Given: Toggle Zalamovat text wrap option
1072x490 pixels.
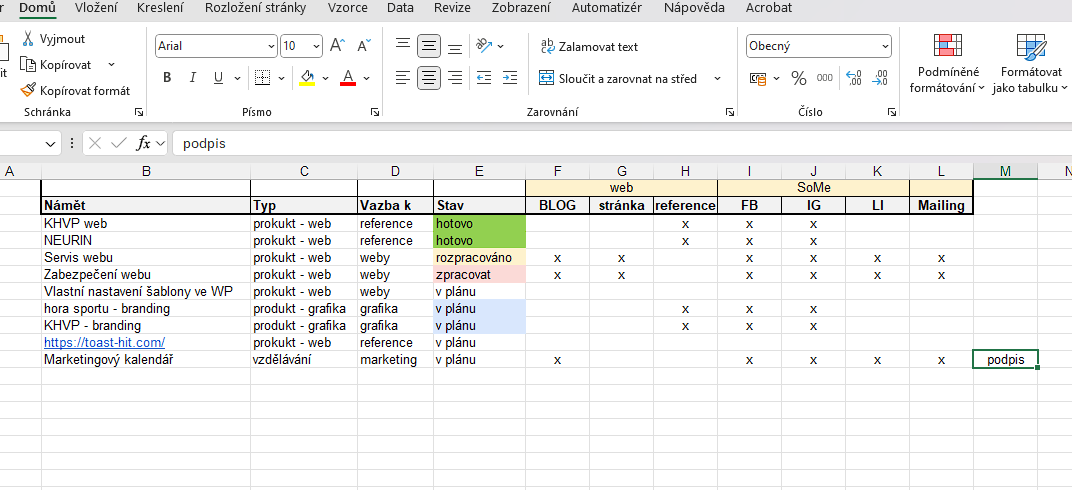Looking at the screenshot, I should tap(588, 46).
